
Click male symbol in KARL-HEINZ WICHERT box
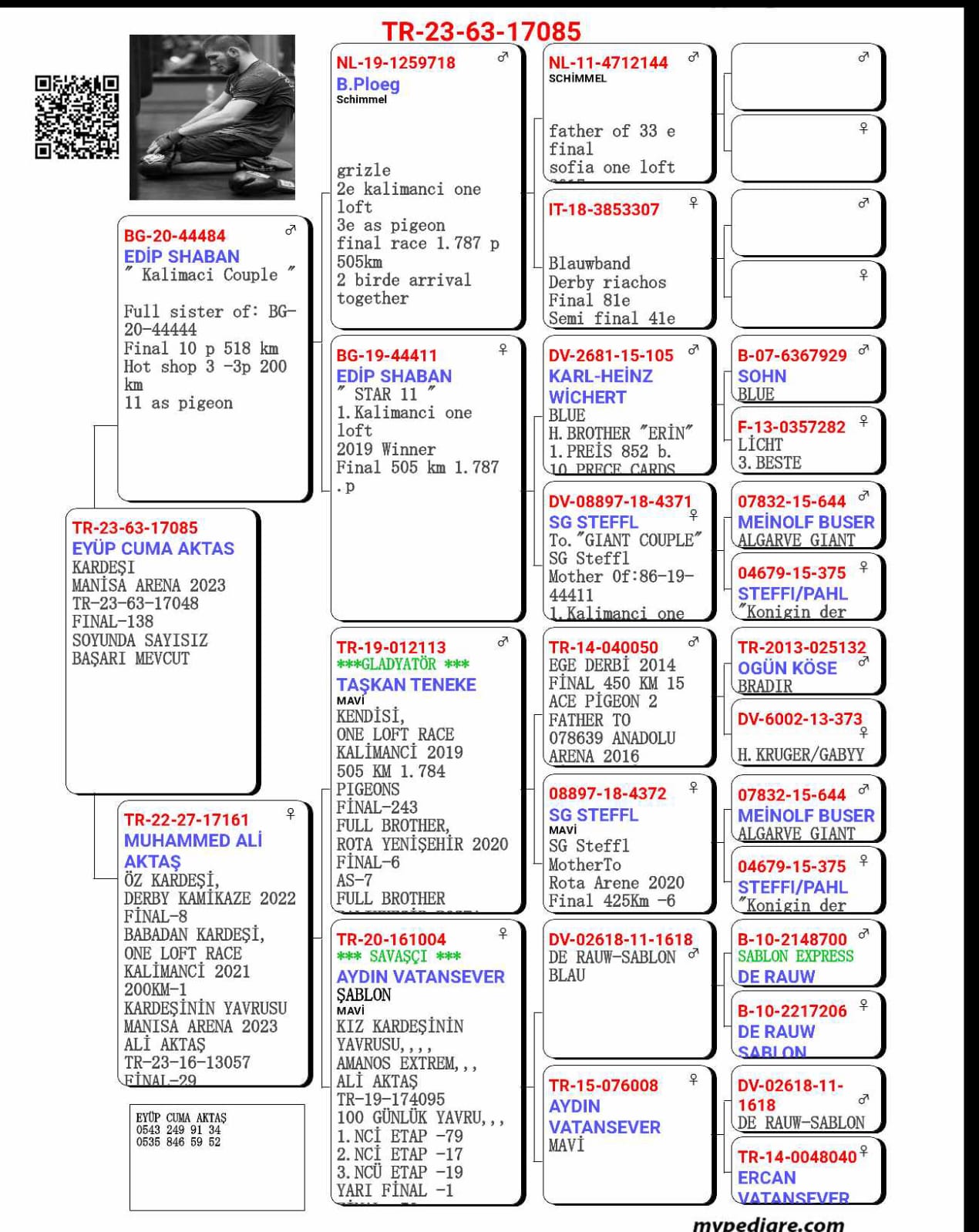[x=693, y=350]
